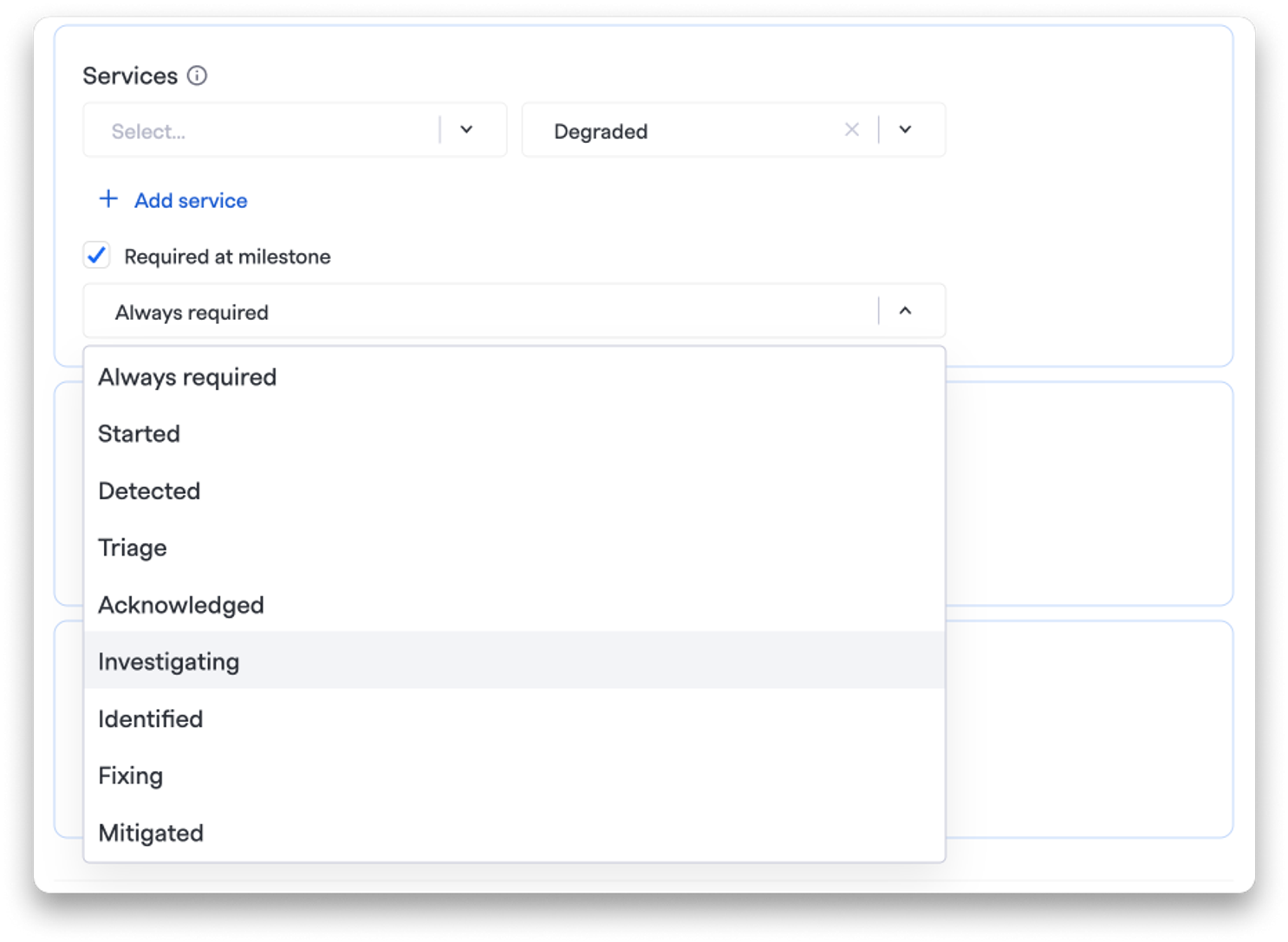Image resolution: width=1288 pixels, height=942 pixels.
Task: Pick the Mitigated milestone option
Action: coord(514,833)
